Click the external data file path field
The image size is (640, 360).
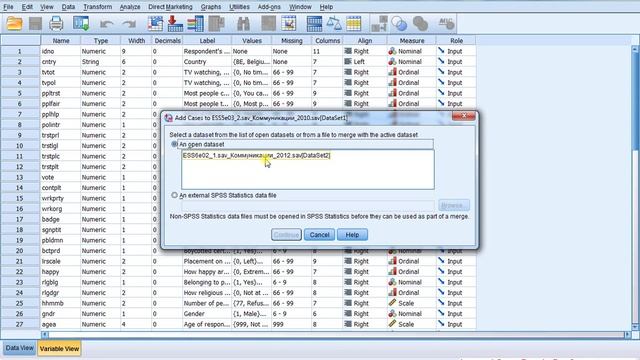pos(308,205)
